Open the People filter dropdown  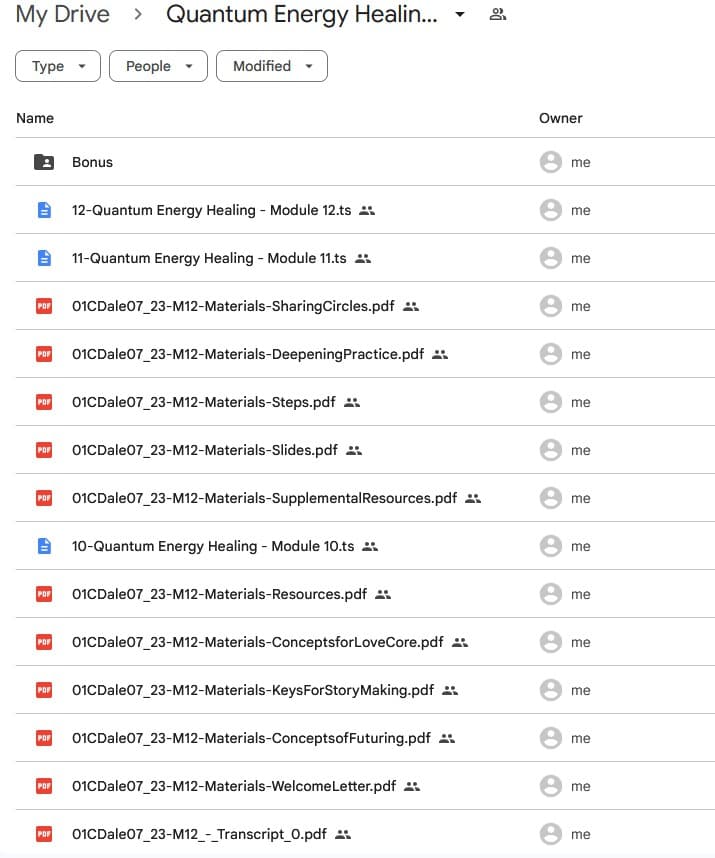(x=158, y=66)
